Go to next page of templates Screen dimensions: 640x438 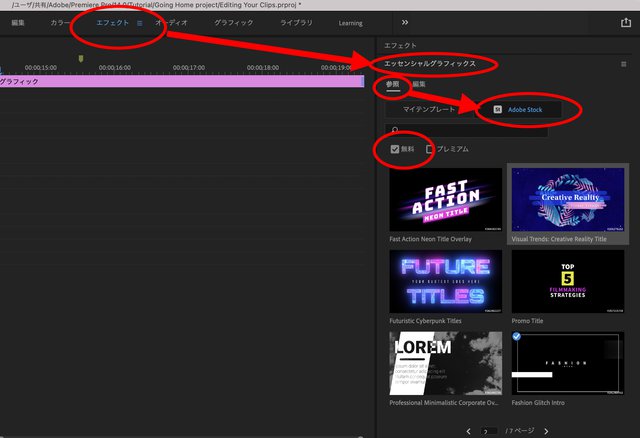tap(546, 431)
